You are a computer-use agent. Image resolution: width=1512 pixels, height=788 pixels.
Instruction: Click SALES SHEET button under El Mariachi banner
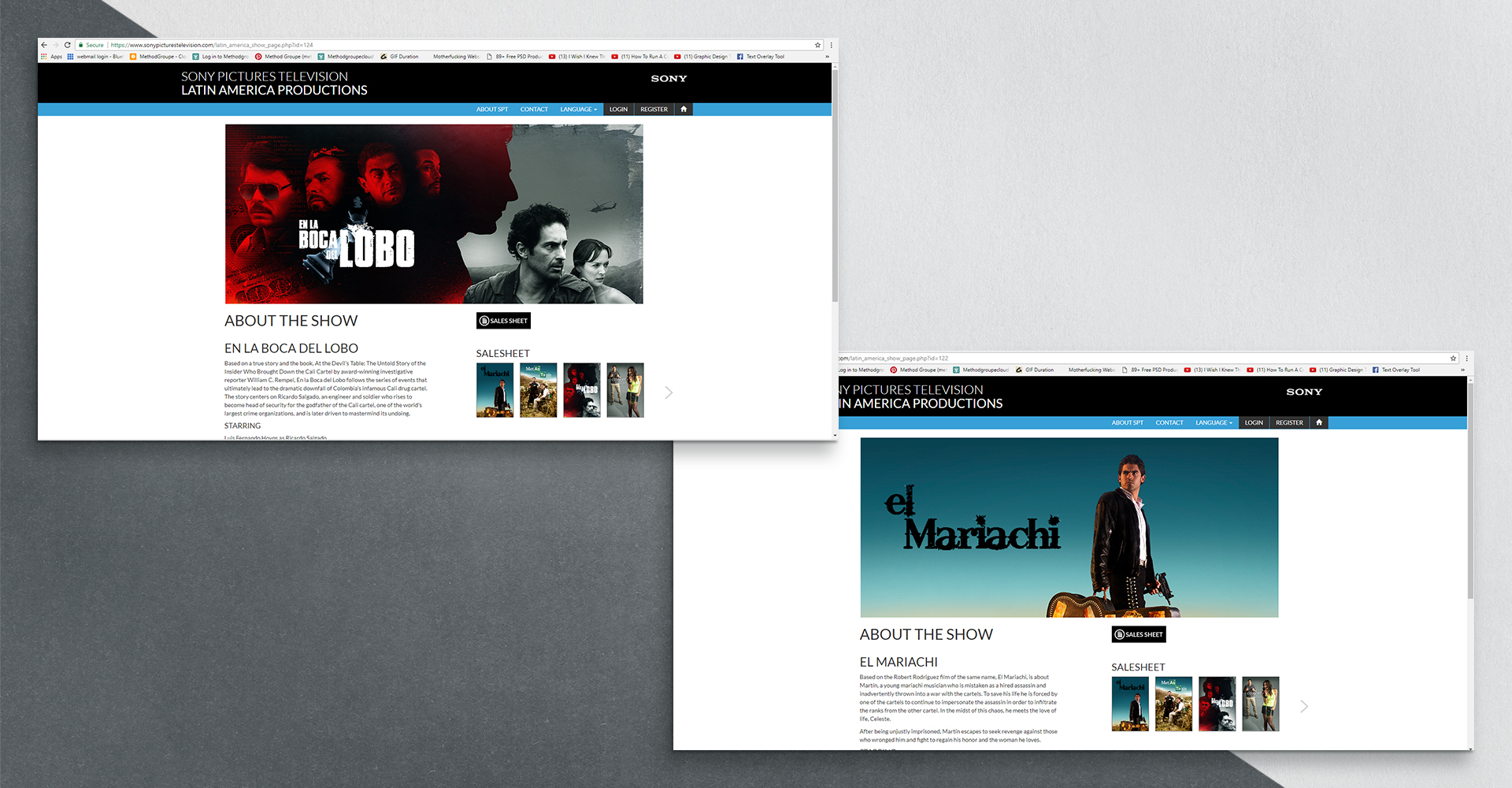pyautogui.click(x=1139, y=634)
